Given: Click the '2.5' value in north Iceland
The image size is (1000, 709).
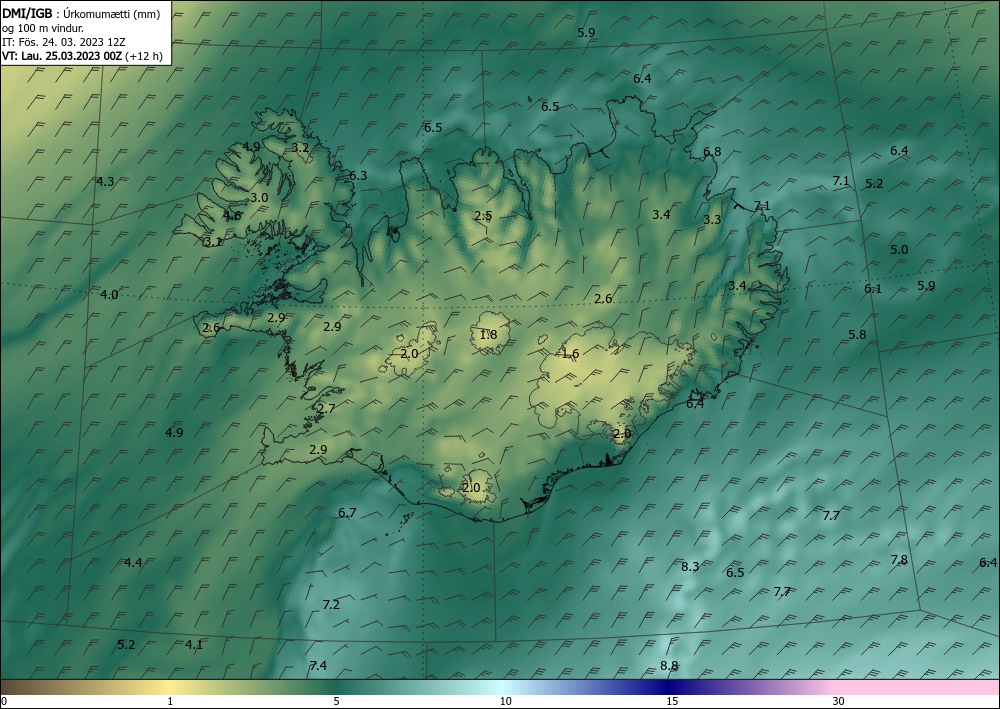Looking at the screenshot, I should [483, 216].
